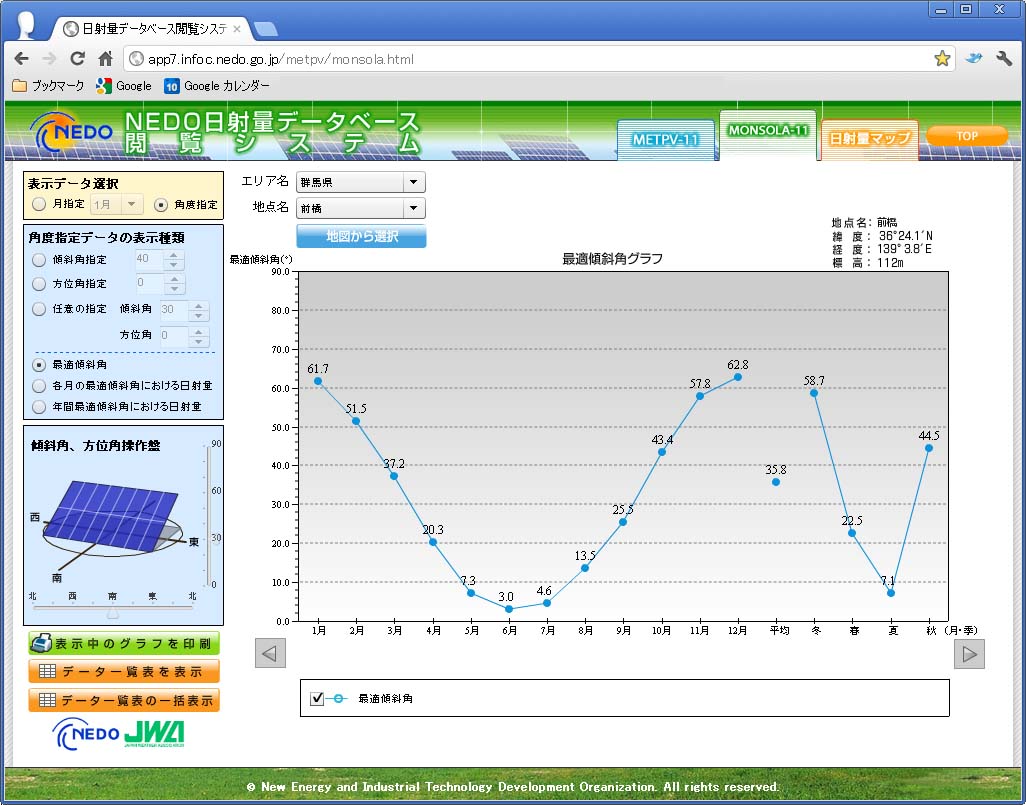
Task: Click データ一覧表を表示 button
Action: coord(124,671)
